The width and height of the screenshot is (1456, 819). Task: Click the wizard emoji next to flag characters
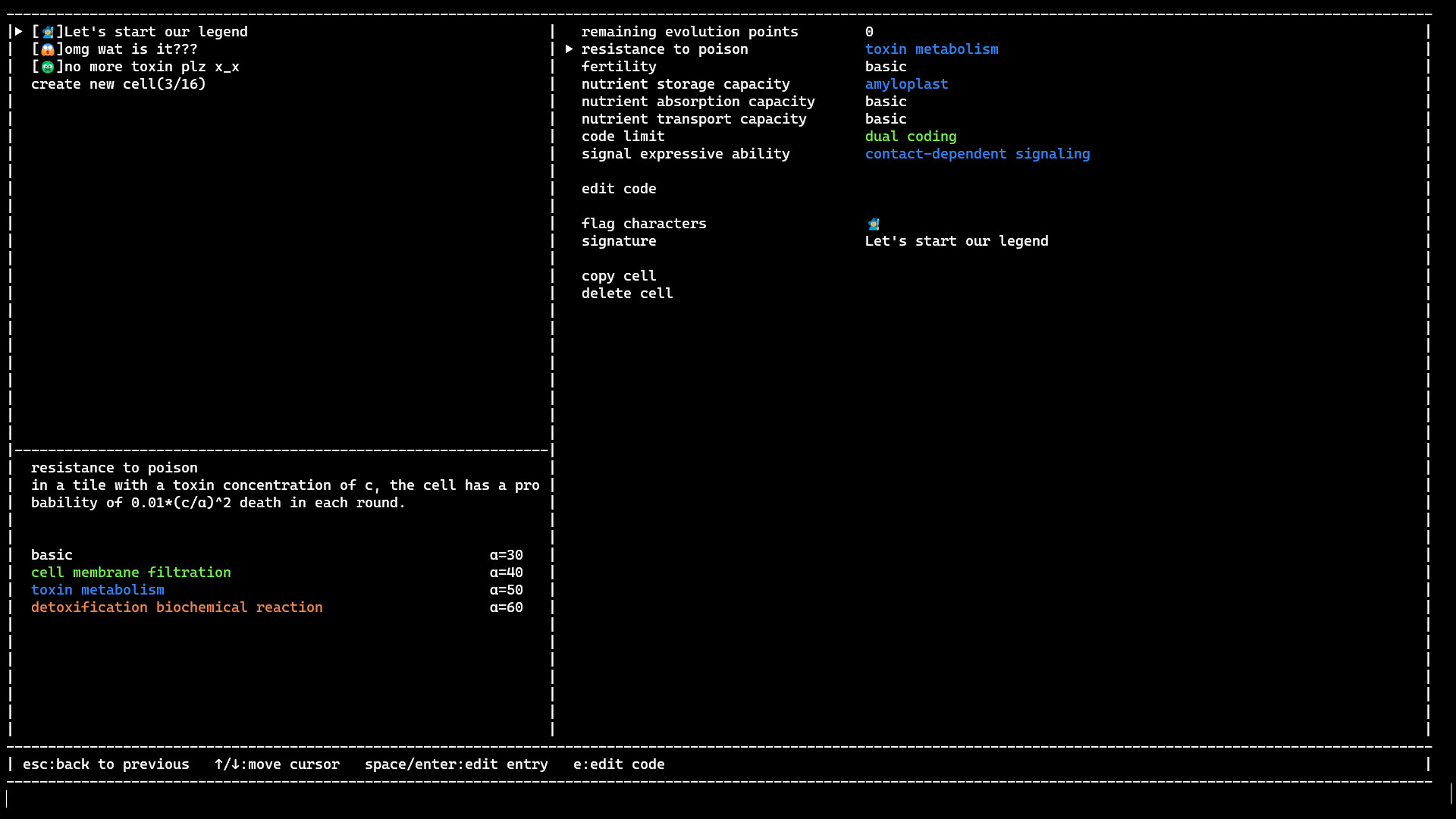pyautogui.click(x=873, y=224)
